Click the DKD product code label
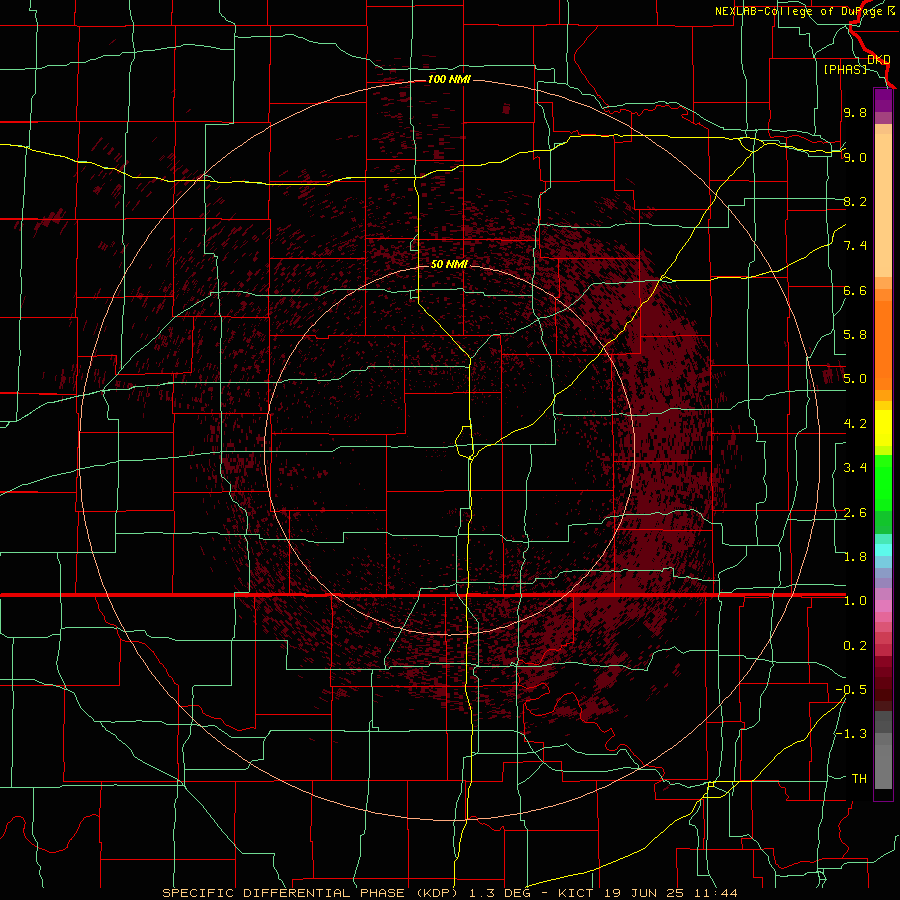This screenshot has width=900, height=900. 879,59
